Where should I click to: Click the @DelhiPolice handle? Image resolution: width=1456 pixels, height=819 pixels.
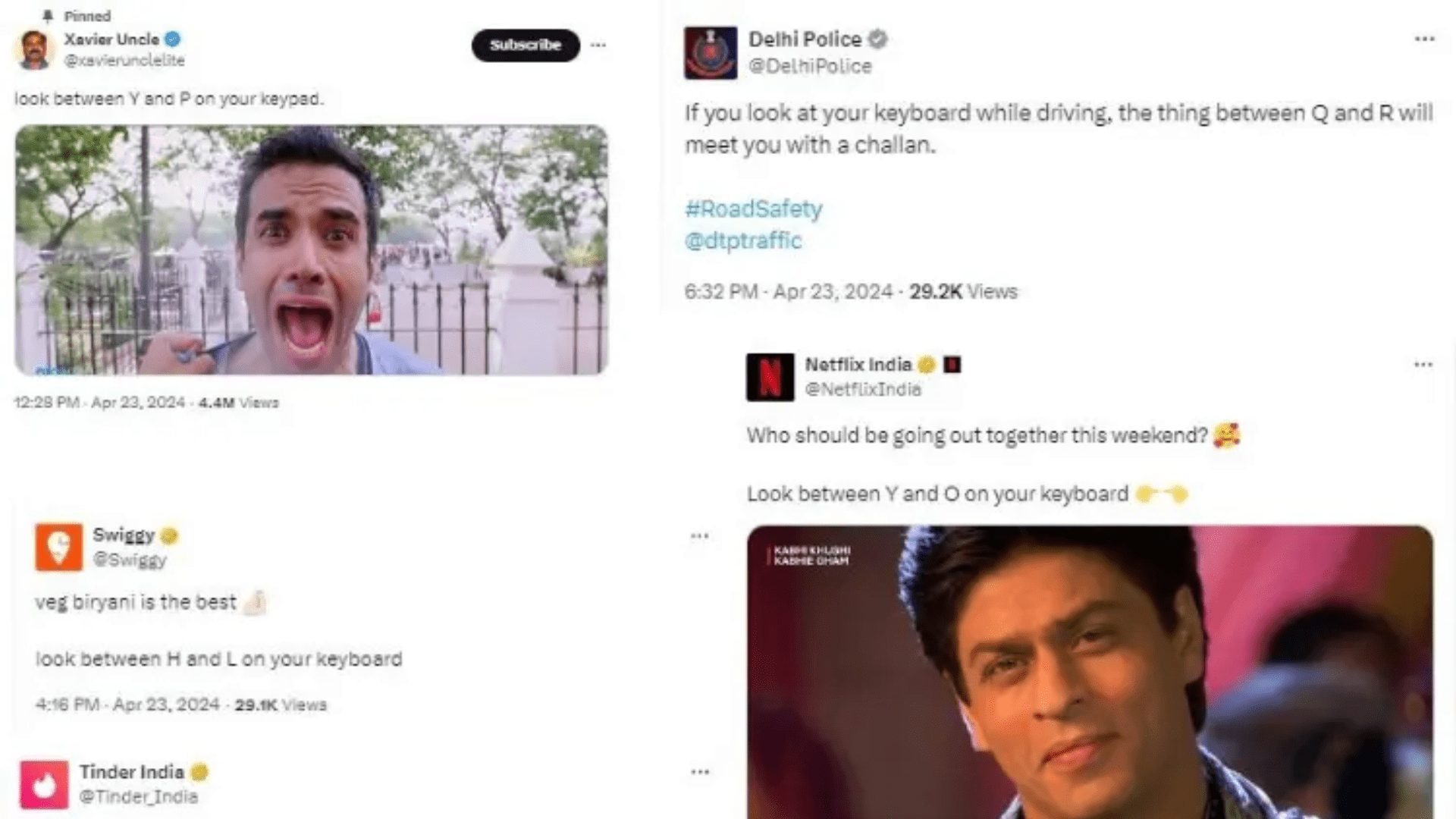809,67
